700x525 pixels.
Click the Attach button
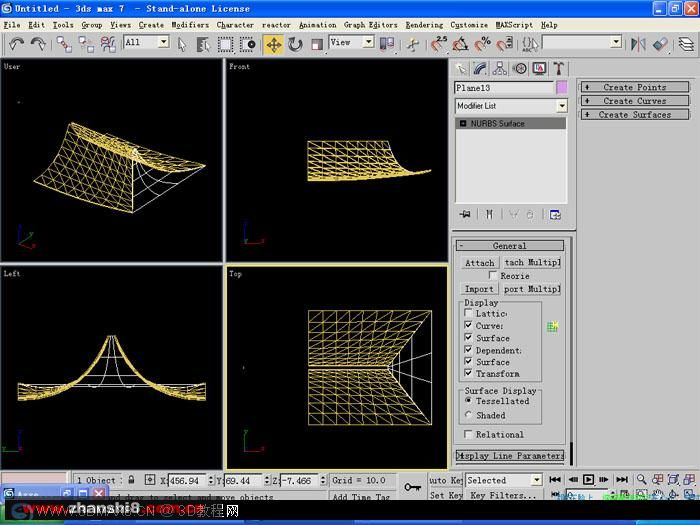(x=479, y=263)
